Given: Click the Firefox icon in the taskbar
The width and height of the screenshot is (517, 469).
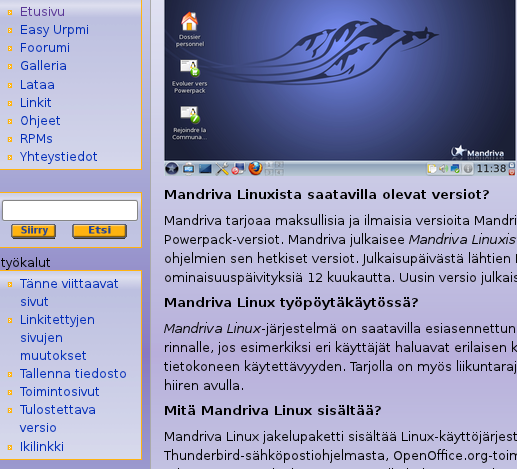Looking at the screenshot, I should 255,168.
